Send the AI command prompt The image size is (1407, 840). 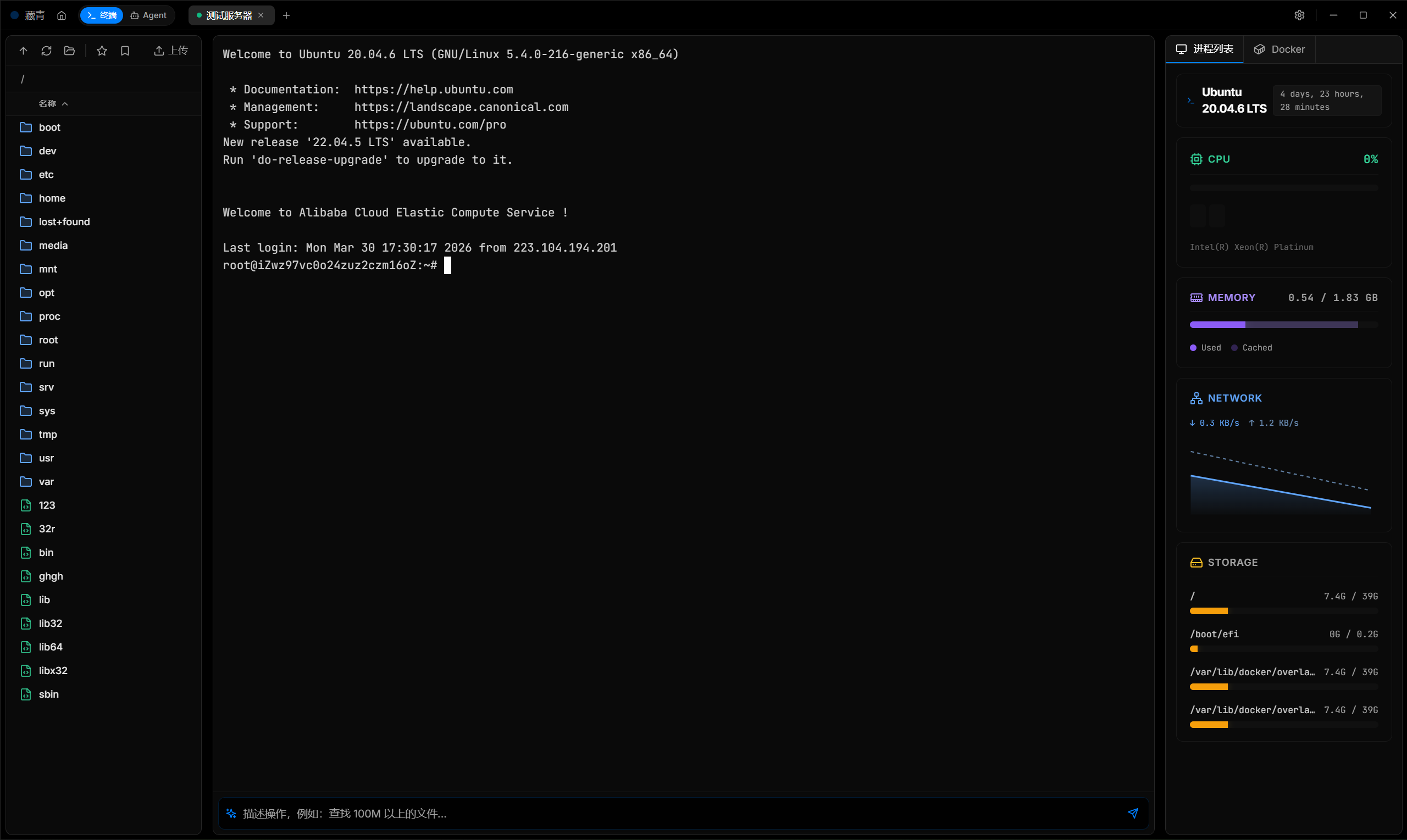1133,814
